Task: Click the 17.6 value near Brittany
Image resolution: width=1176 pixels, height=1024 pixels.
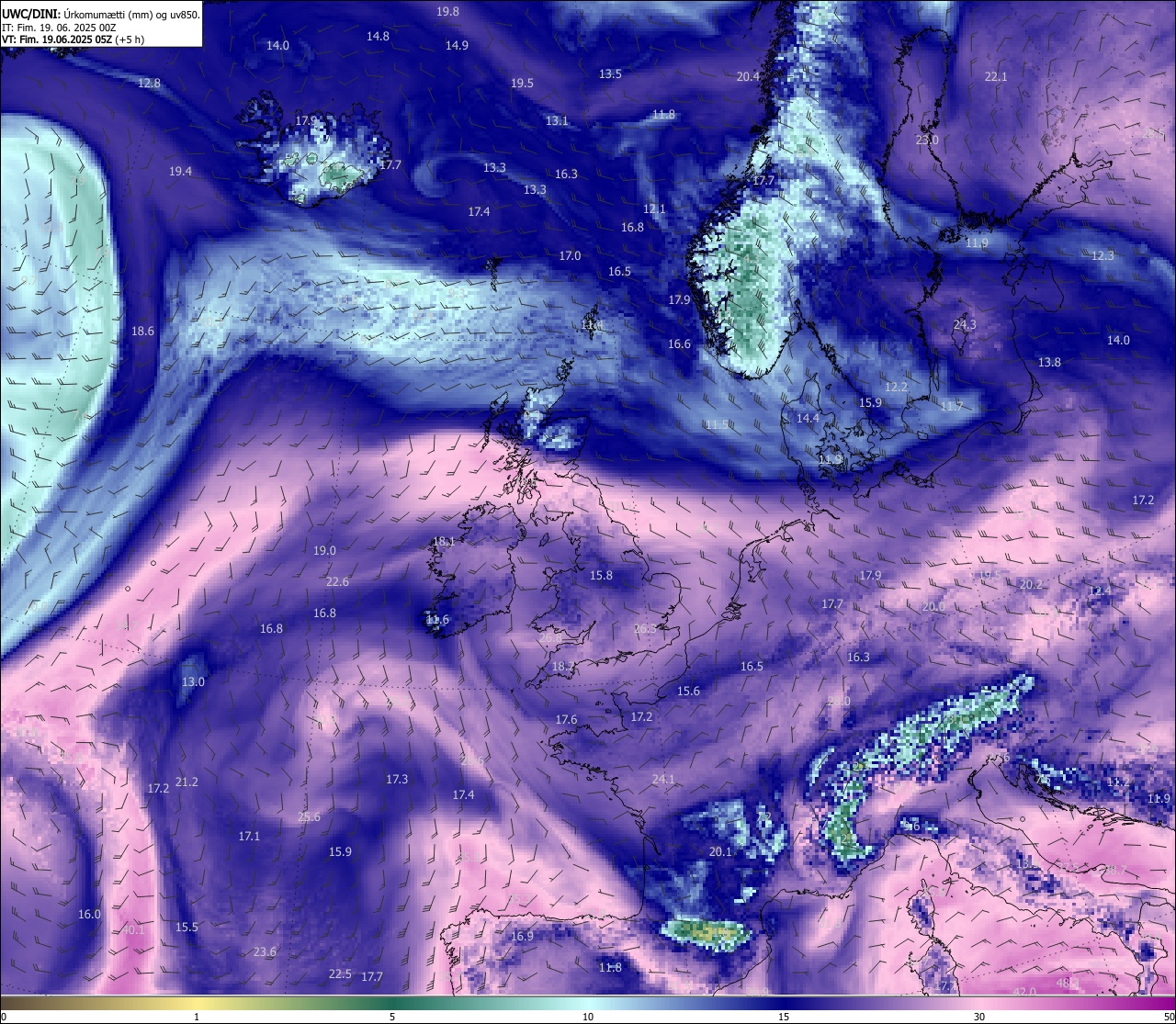Action: pos(566,719)
